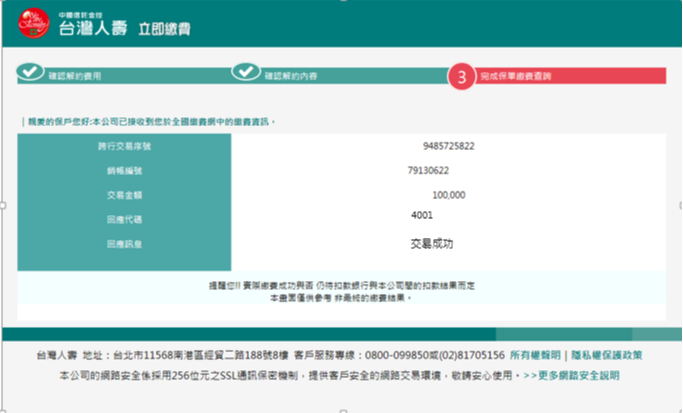Click the 256位元之SSL security statement
This screenshot has width=683, height=413.
(291, 375)
